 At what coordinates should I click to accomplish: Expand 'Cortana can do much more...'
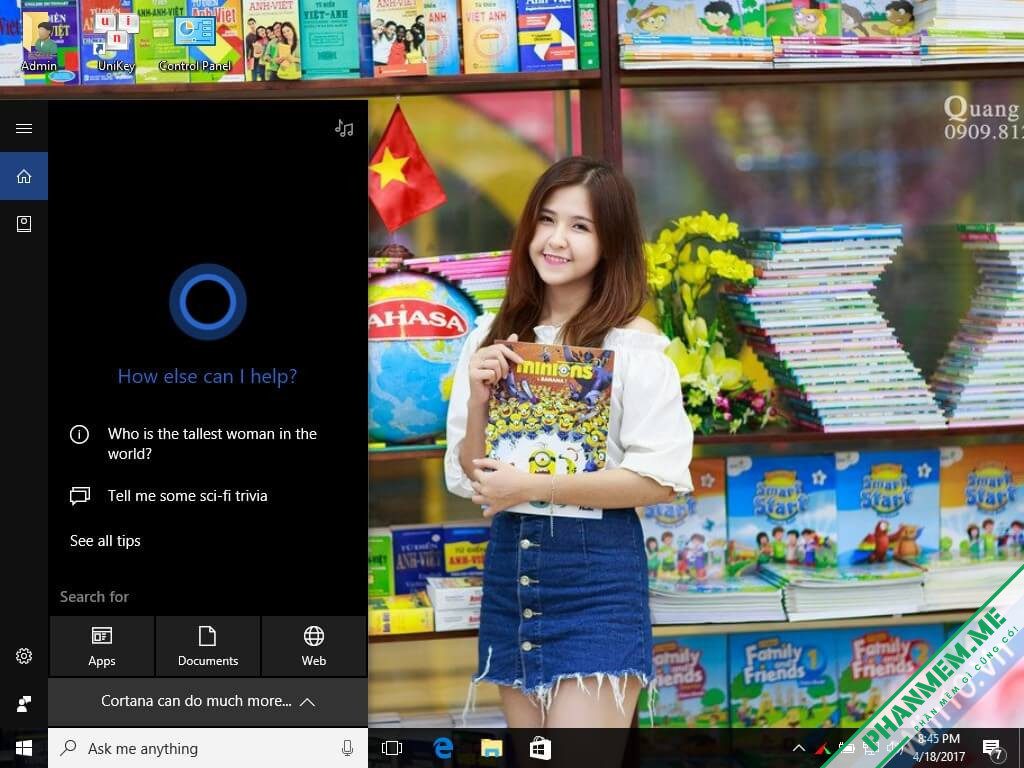point(208,701)
